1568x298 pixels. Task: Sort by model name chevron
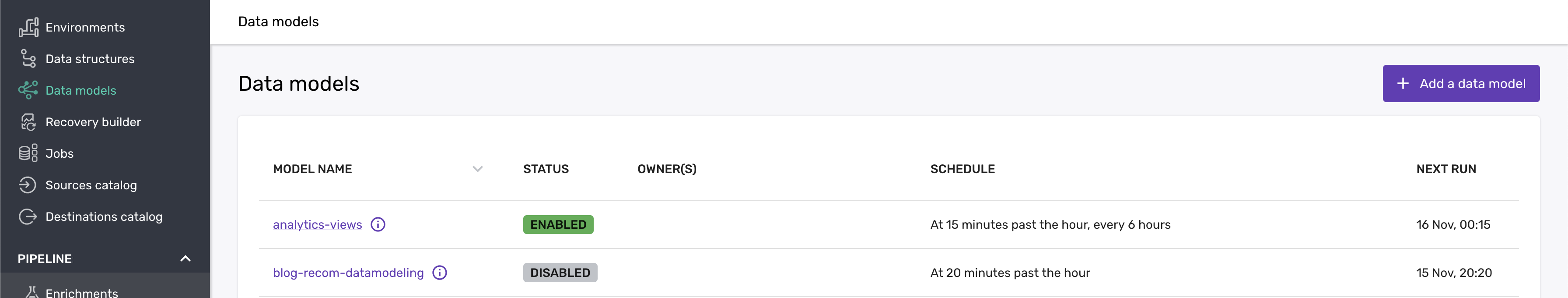(478, 170)
